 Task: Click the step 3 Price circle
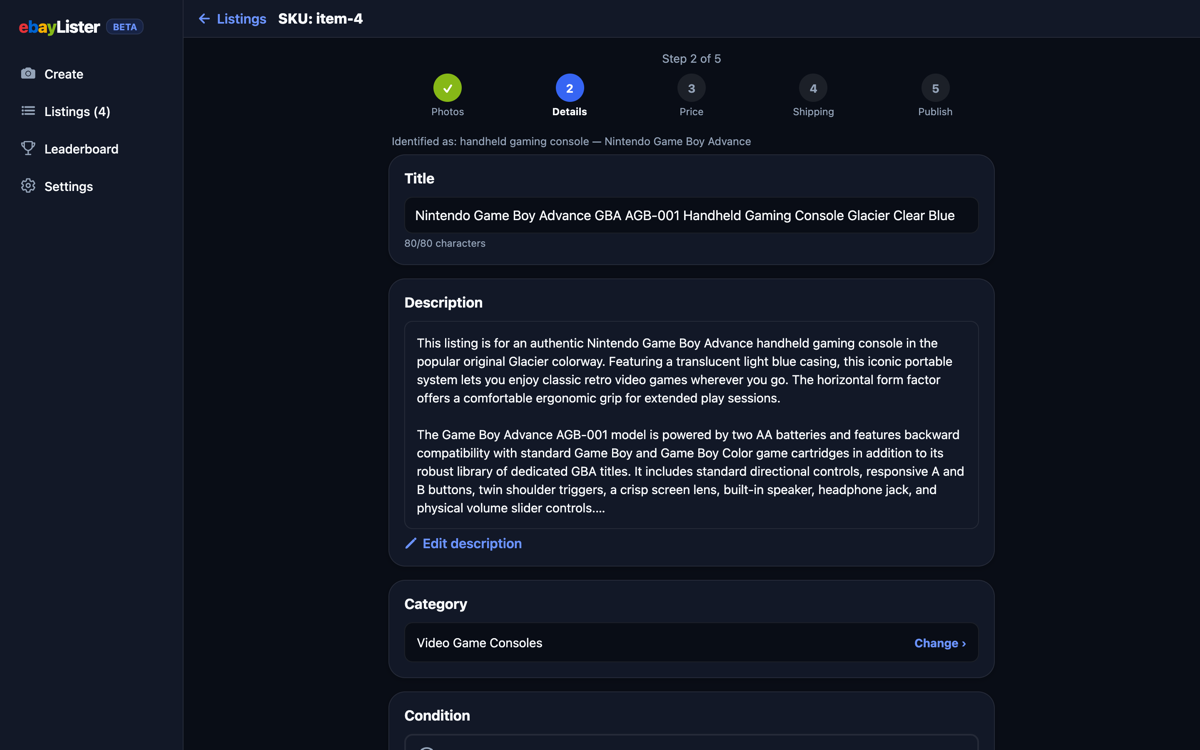pos(691,88)
